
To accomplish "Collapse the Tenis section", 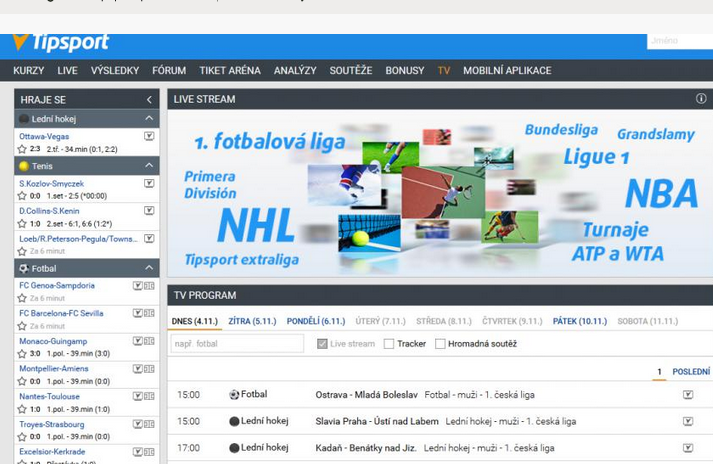I will [x=149, y=166].
